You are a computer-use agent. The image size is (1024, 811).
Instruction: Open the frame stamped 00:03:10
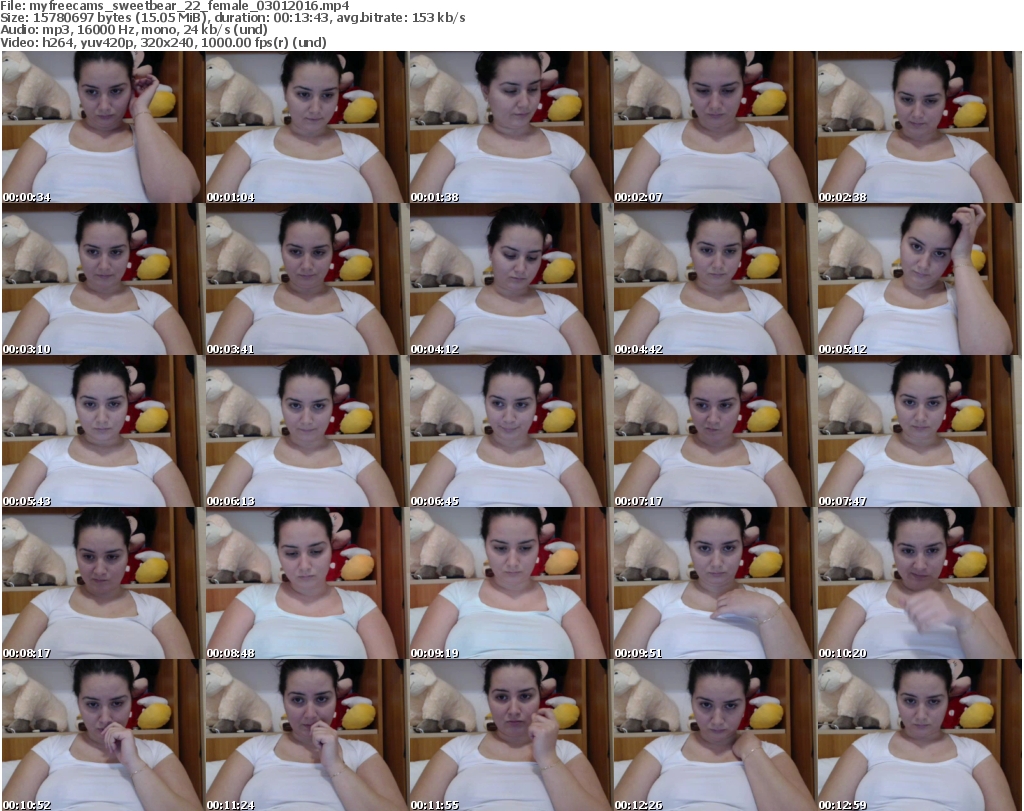tap(103, 279)
